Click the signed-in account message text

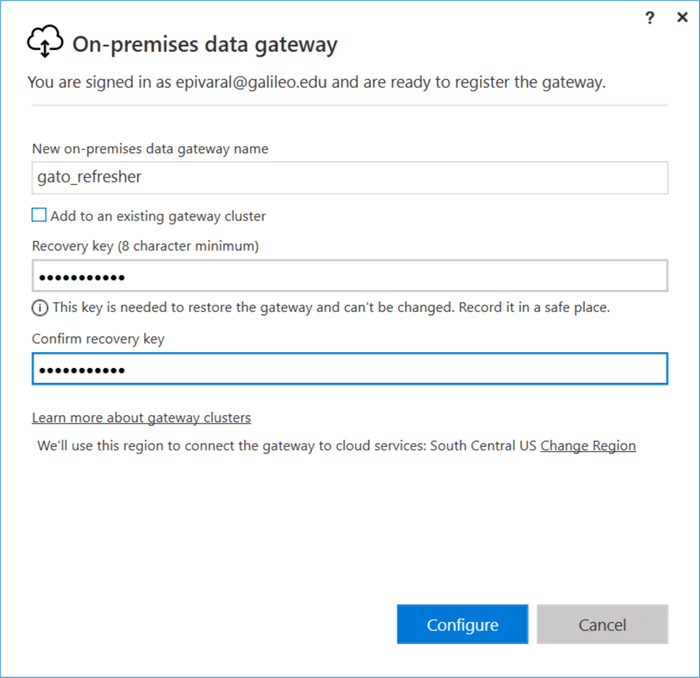tap(316, 82)
